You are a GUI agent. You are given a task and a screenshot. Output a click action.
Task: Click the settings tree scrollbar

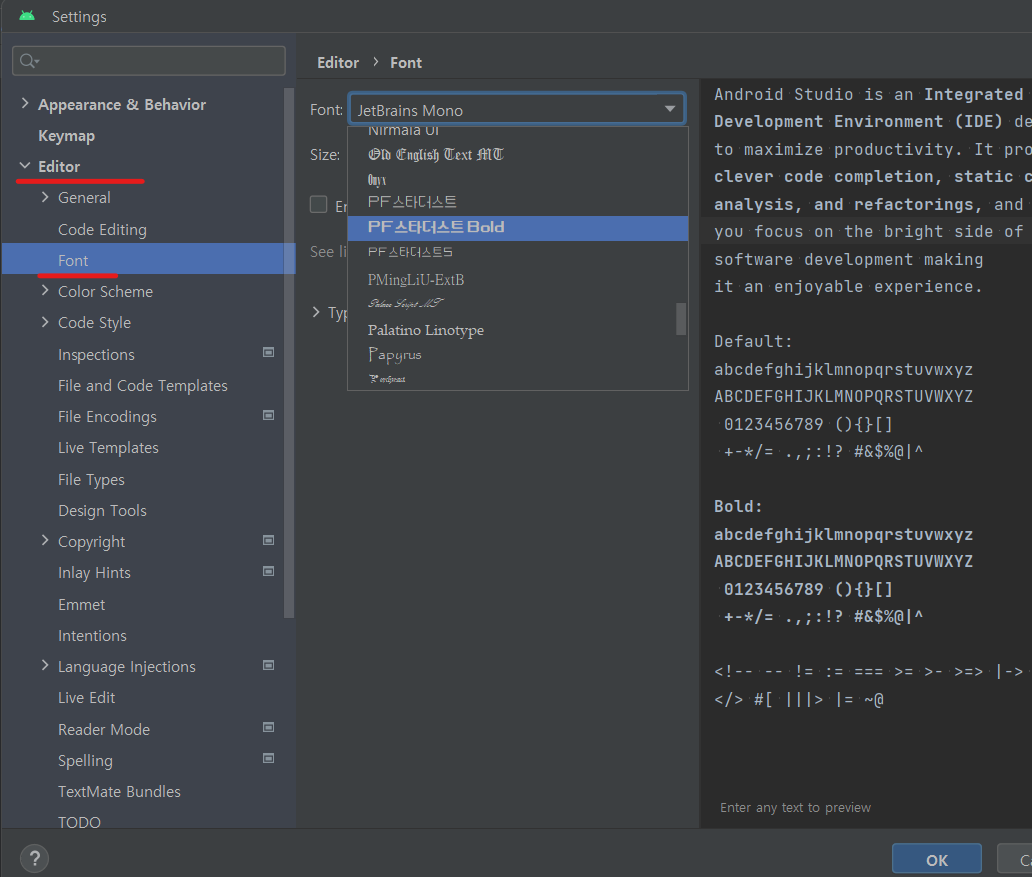pos(289,353)
